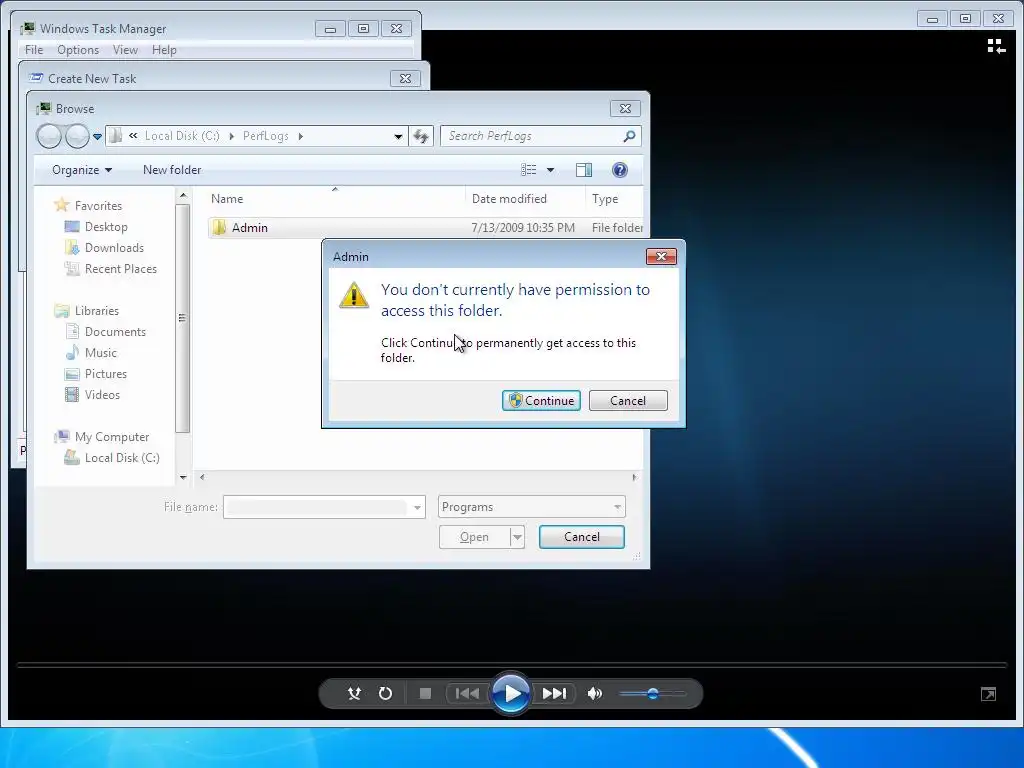Click the Back navigation button in Browse
The width and height of the screenshot is (1024, 768).
click(49, 136)
